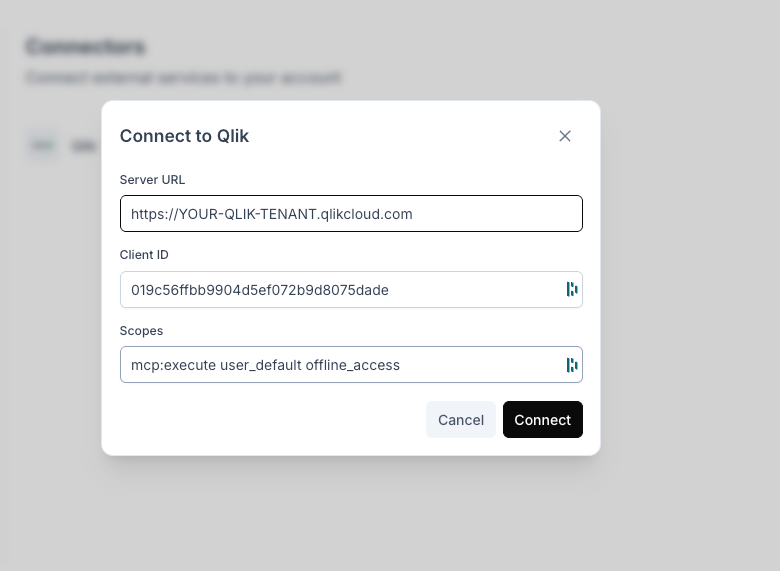Focus the Server URL input field
Screen dimensions: 780x571
pyautogui.click(x=350, y=214)
